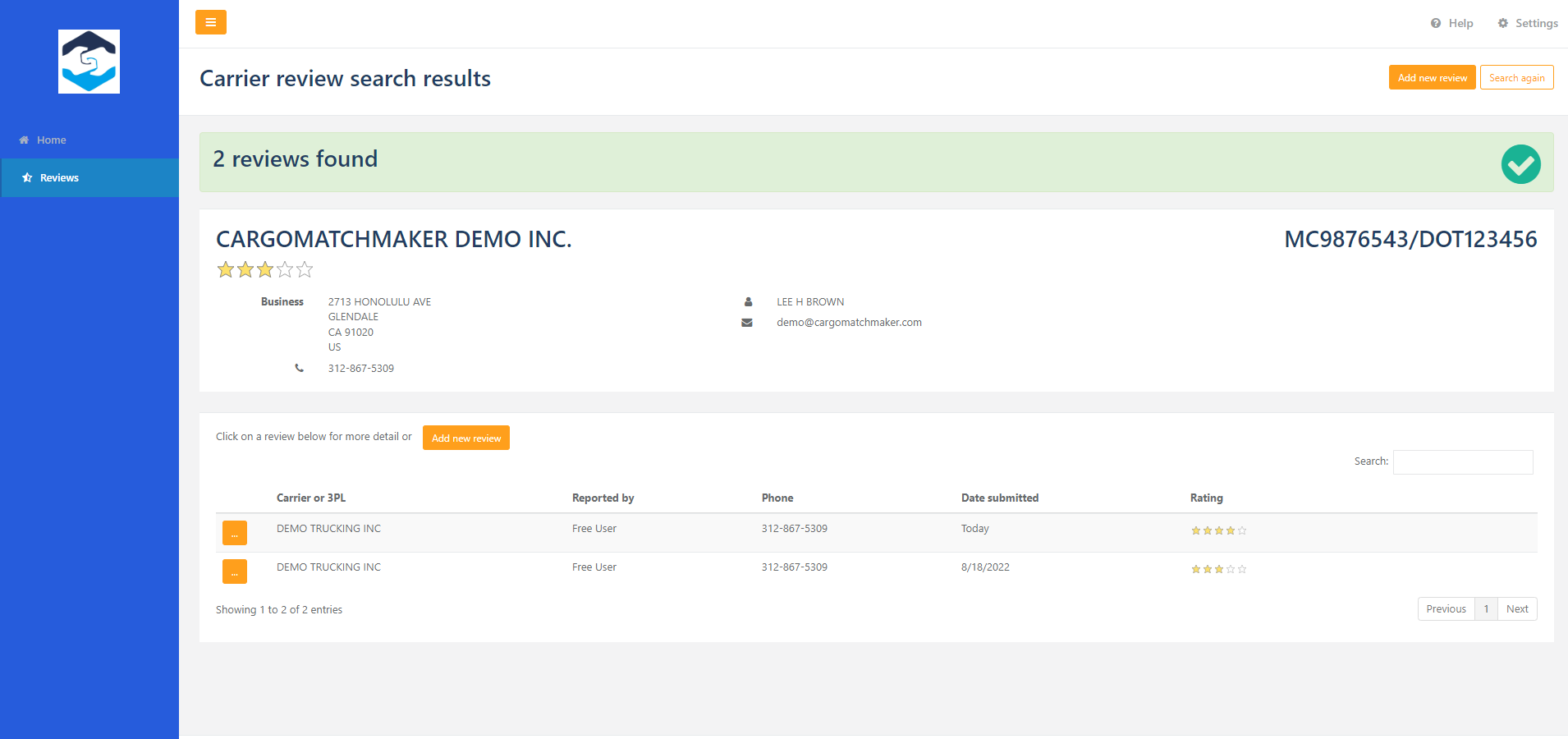Screen dimensions: 1568x739
Task: Click the CARGOMATCHMAKER DEMO INC. heading
Action: click(394, 239)
